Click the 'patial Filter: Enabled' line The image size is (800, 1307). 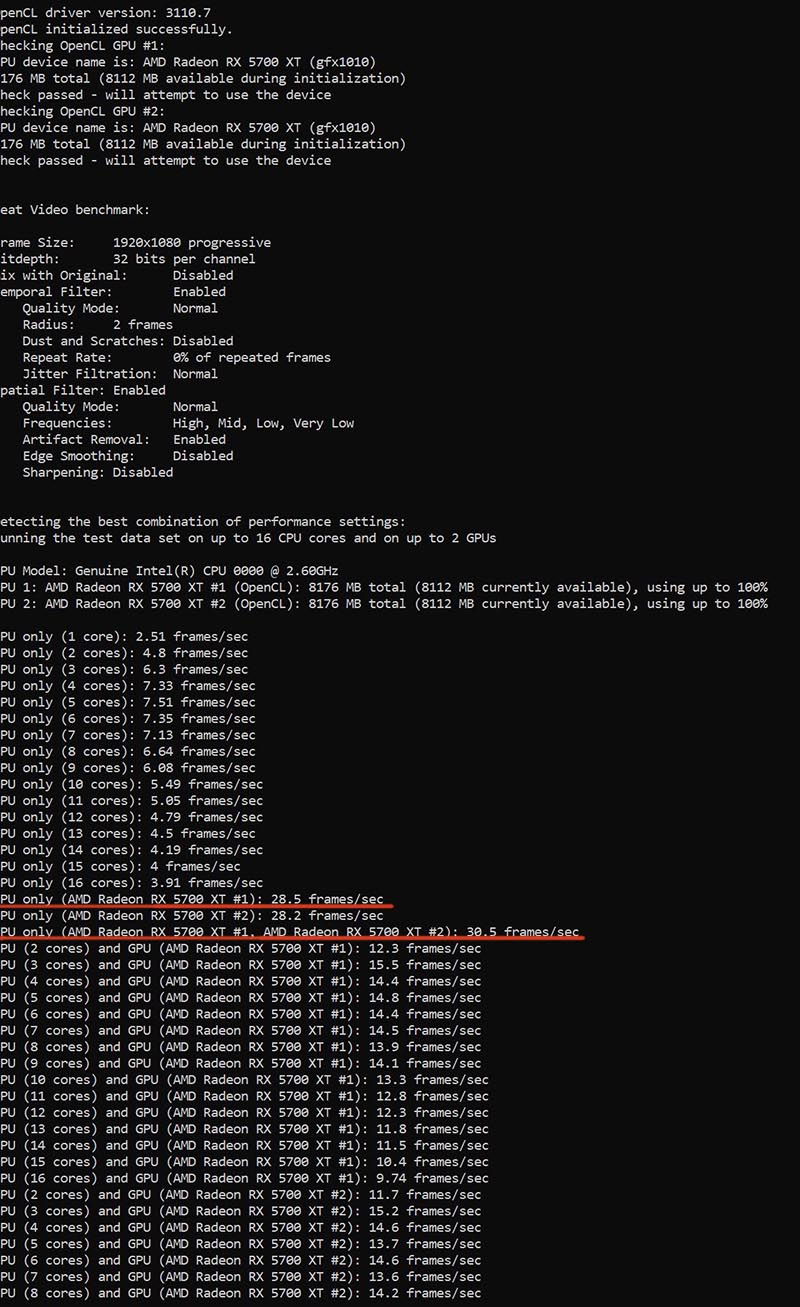click(83, 390)
